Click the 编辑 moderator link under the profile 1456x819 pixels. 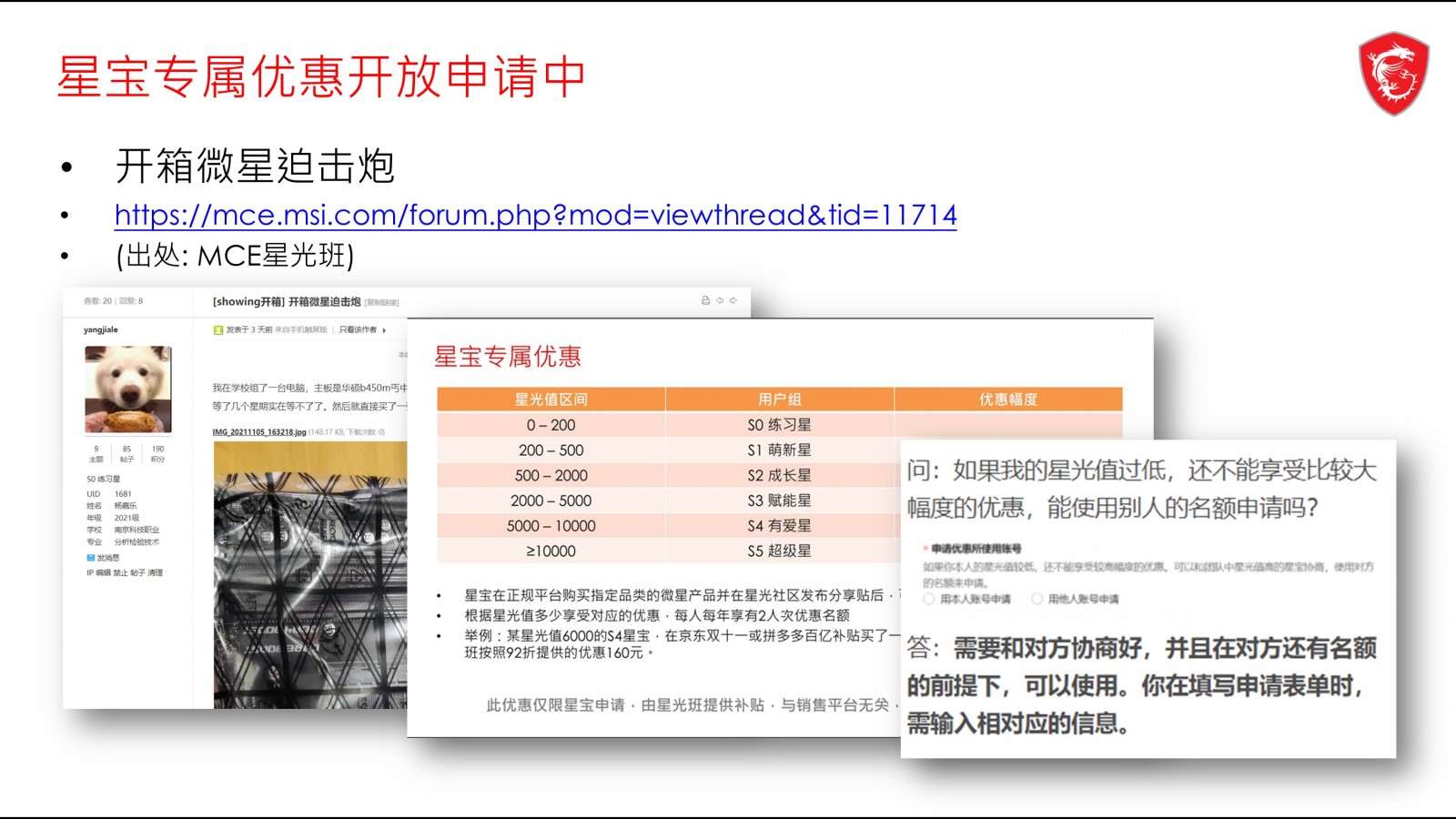coord(103,572)
